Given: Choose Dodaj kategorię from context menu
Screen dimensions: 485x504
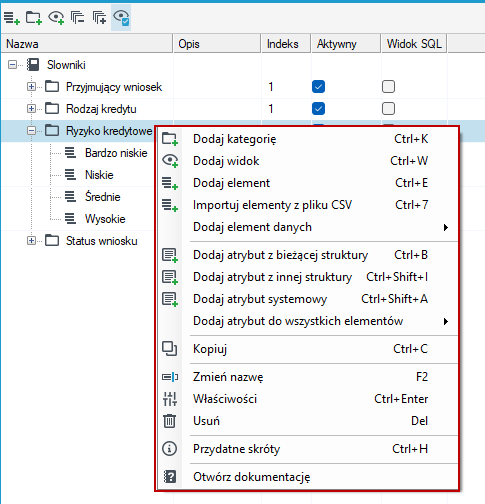Looking at the screenshot, I should 308,139.
